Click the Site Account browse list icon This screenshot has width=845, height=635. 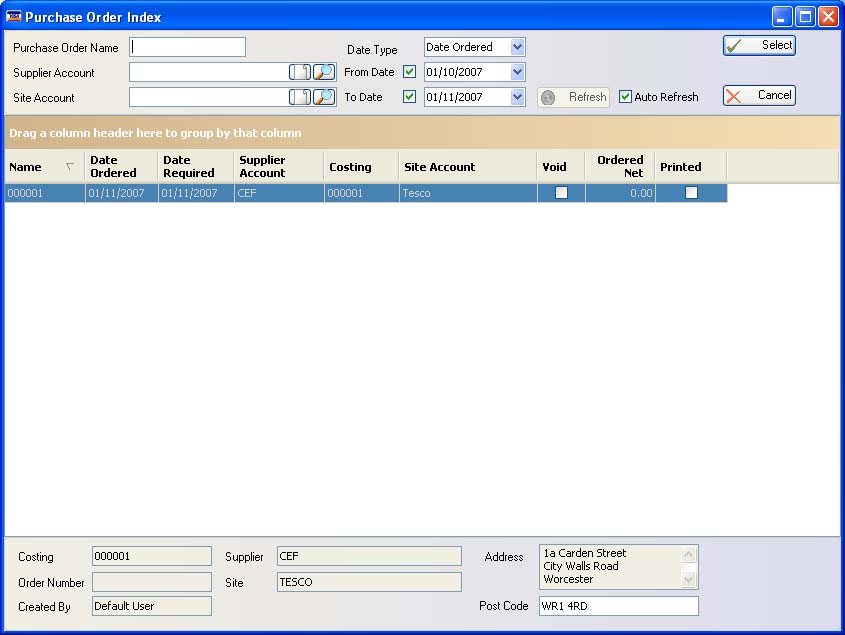click(300, 97)
